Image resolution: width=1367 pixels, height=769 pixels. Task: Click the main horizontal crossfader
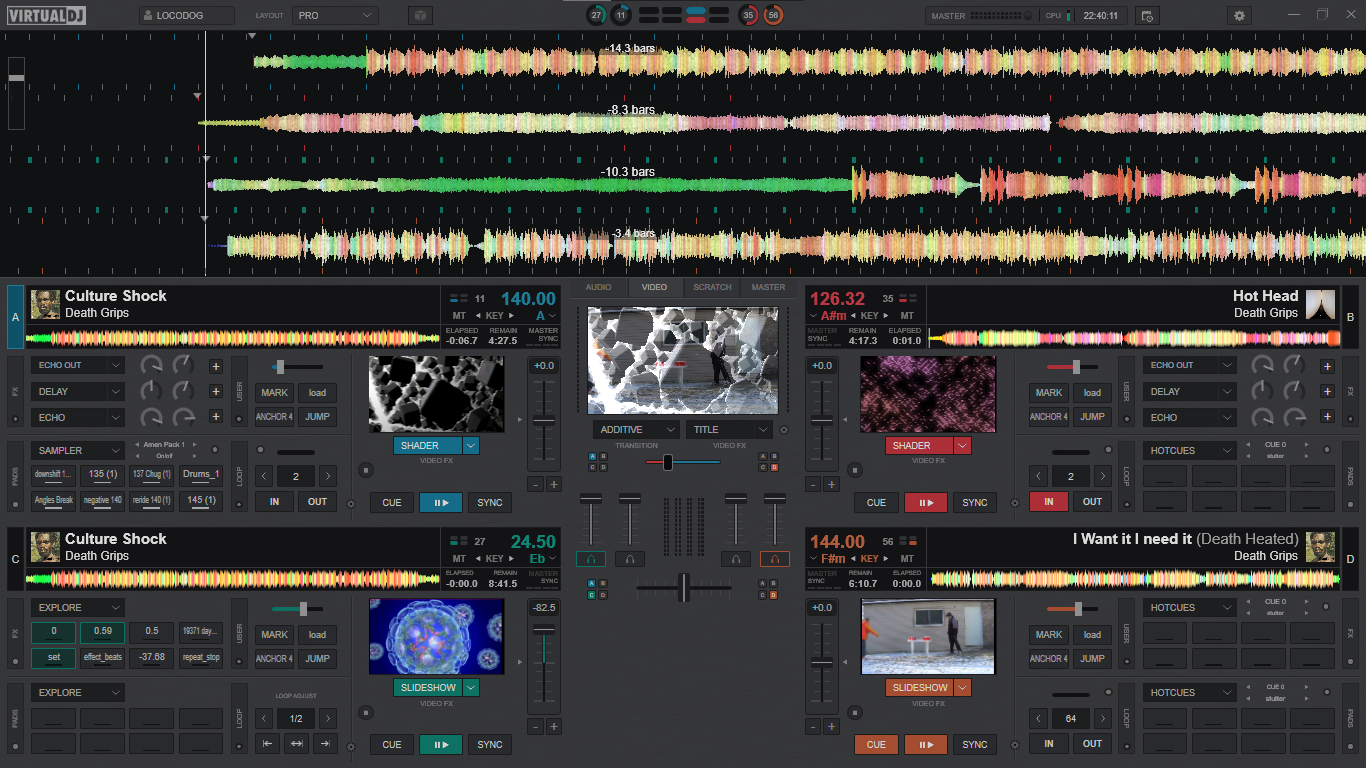(684, 588)
